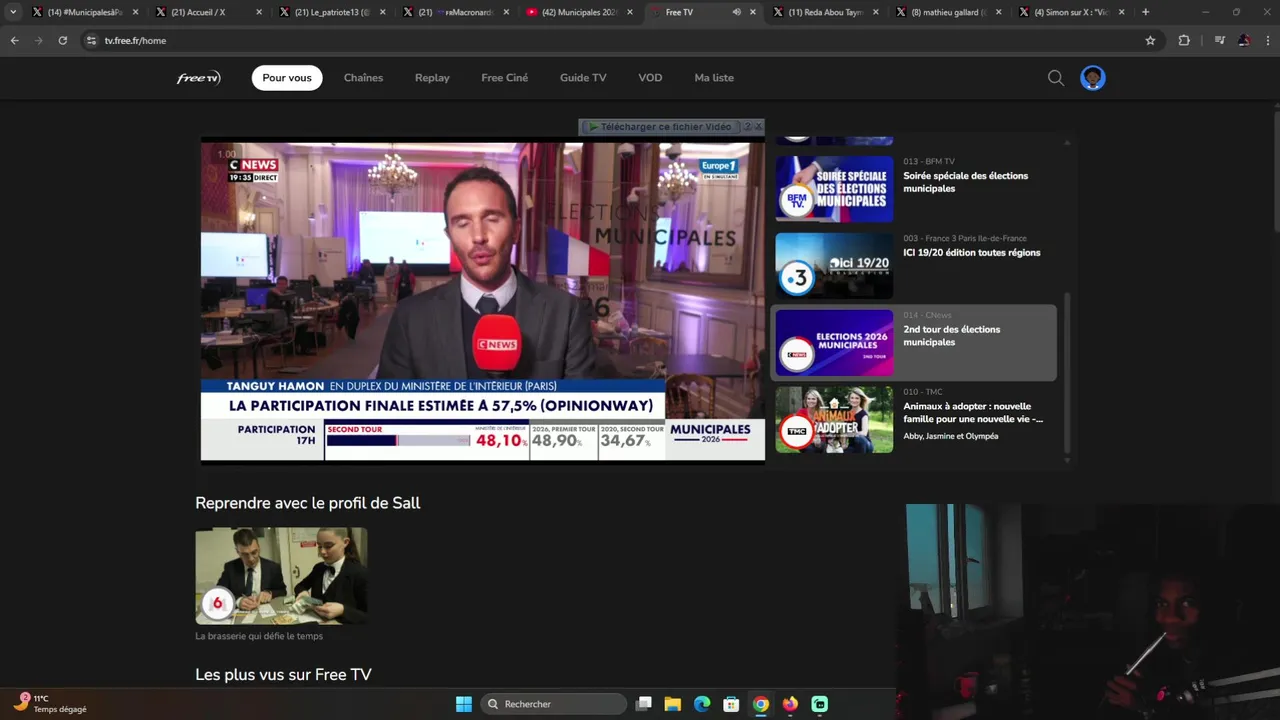The height and width of the screenshot is (720, 1280).
Task: Open 2nd tour des élections municipales
Action: (951, 336)
